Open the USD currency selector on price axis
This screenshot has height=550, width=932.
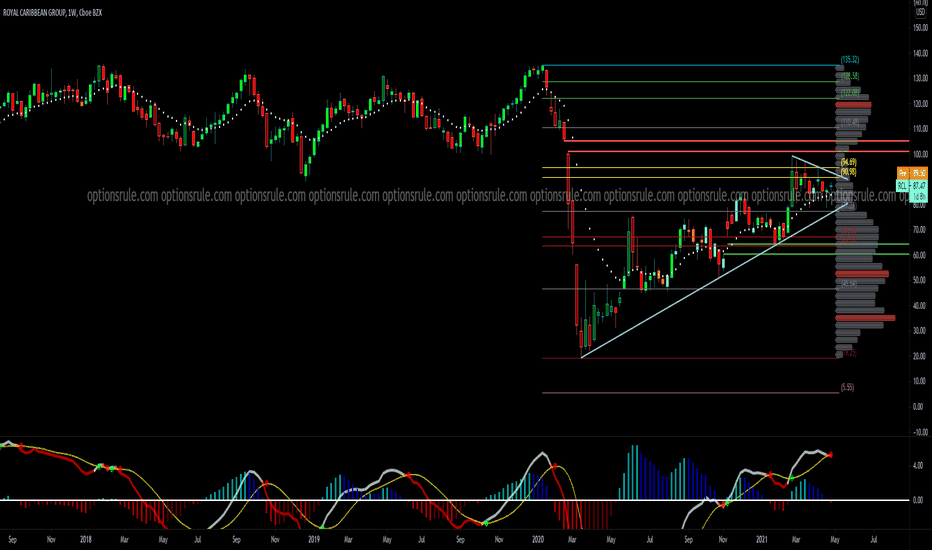pyautogui.click(x=920, y=12)
